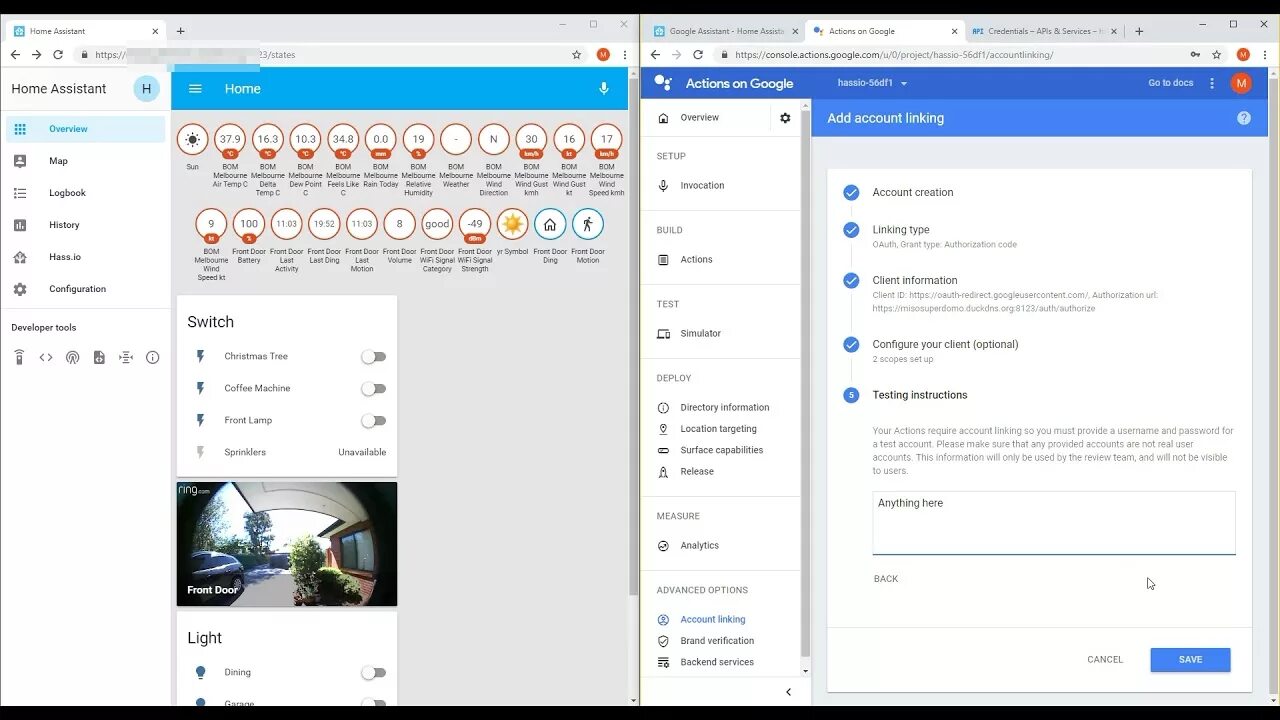Screen dimensions: 1280x720
Task: Open the Front Door Motion badge
Action: tap(588, 224)
